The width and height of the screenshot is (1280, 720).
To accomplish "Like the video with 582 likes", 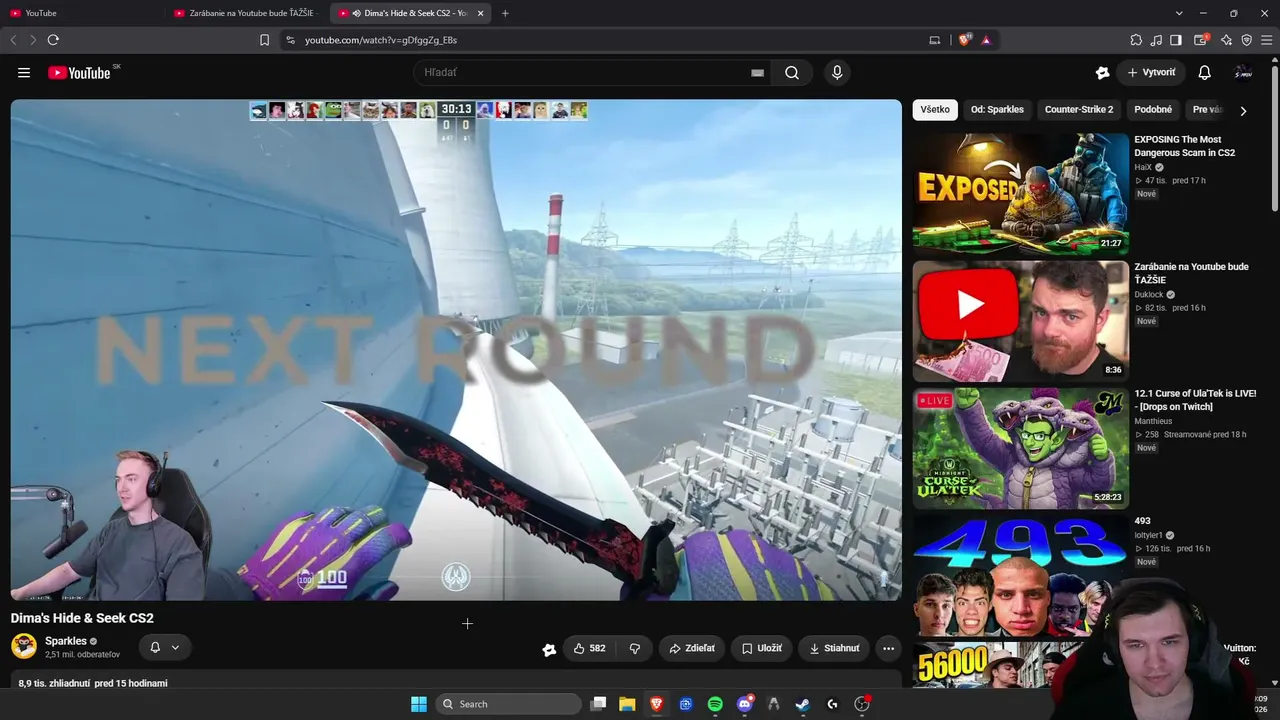I will coord(589,648).
